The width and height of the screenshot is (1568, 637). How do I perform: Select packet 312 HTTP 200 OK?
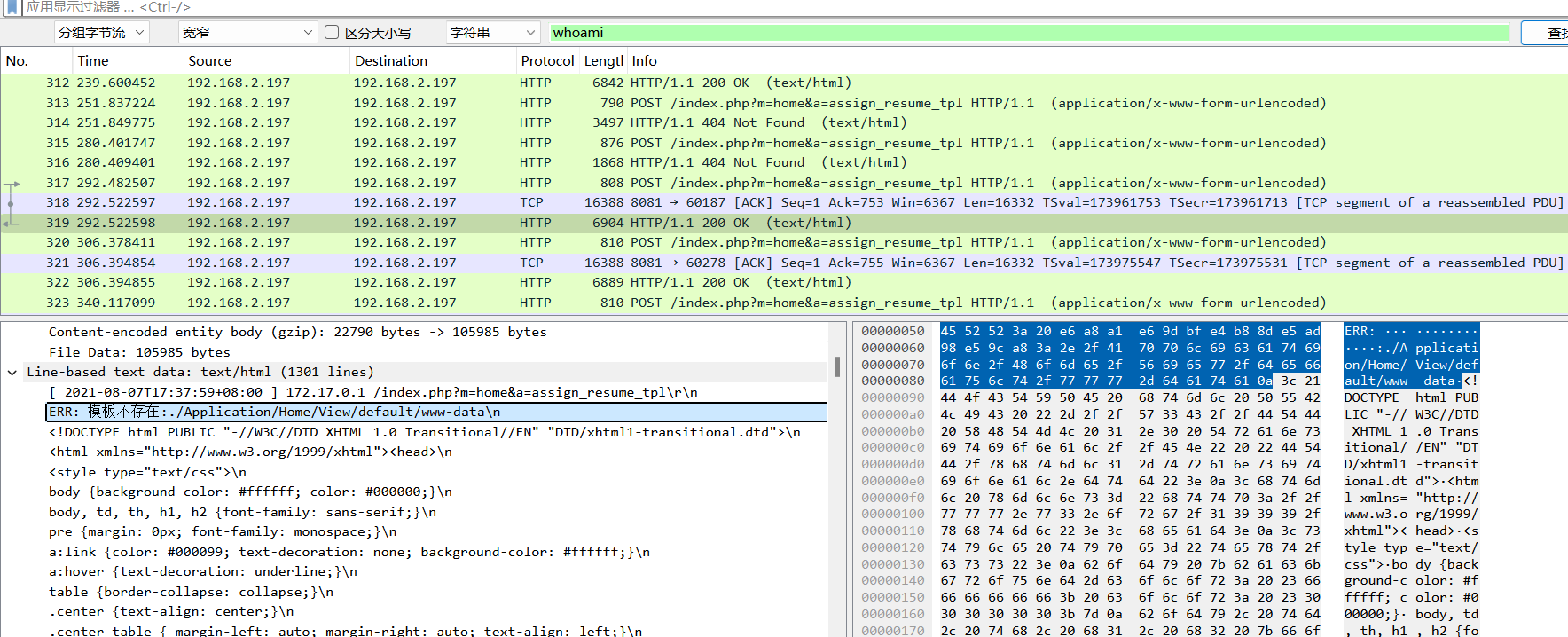[784, 83]
